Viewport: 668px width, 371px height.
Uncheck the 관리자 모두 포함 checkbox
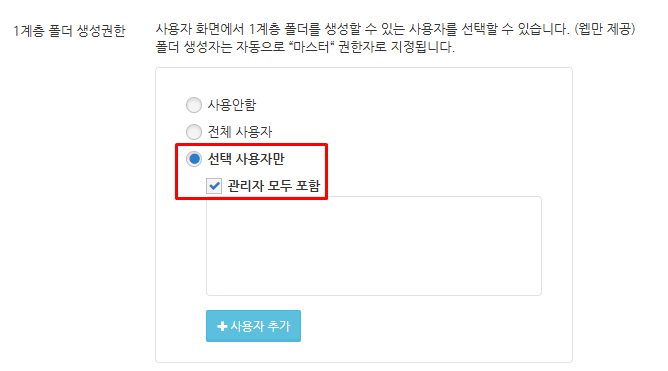point(214,186)
